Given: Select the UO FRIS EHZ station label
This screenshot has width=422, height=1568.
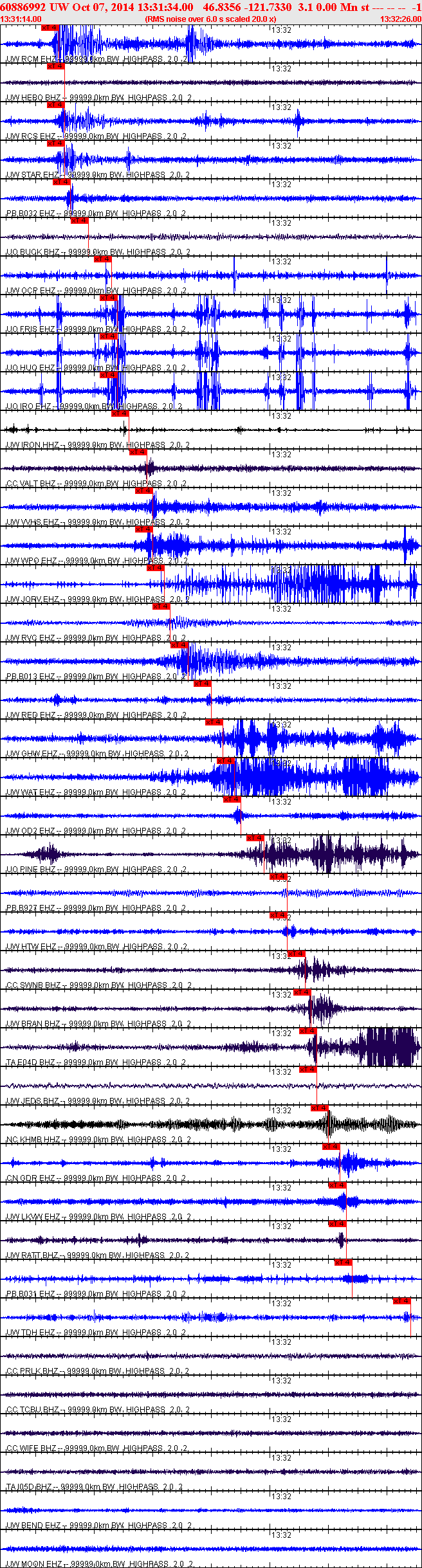Looking at the screenshot, I should click(31, 329).
